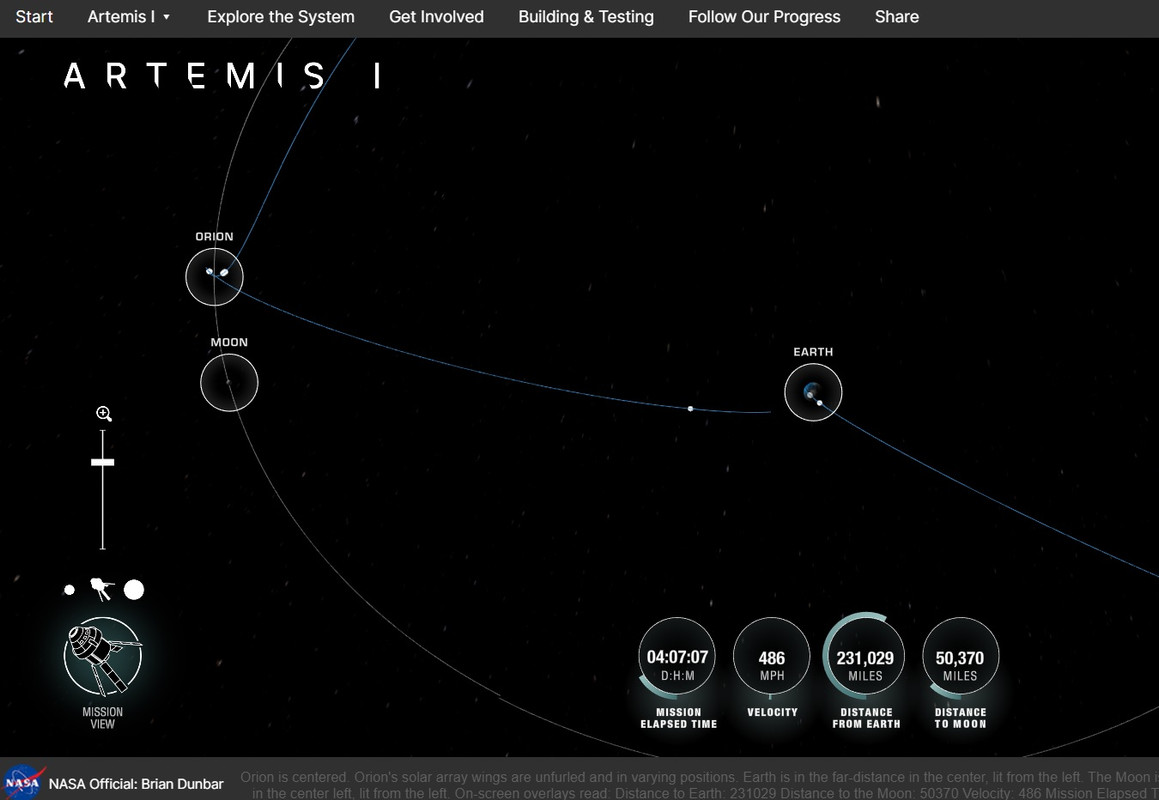Click the EARTH label

[x=813, y=352]
